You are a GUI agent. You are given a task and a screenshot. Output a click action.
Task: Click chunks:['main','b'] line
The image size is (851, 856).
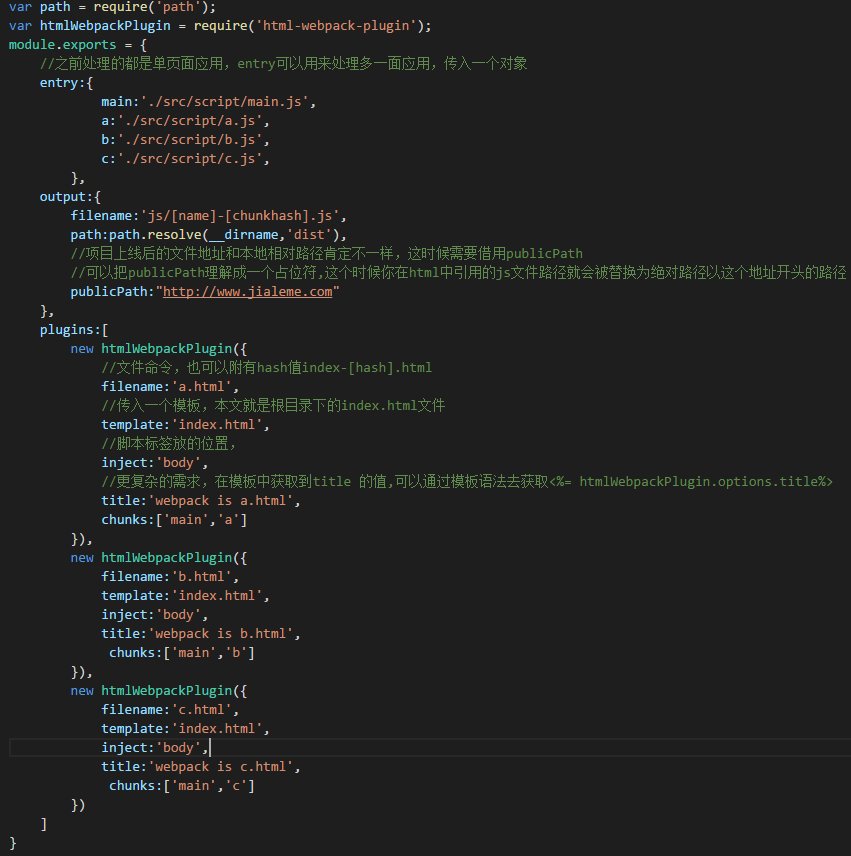[x=181, y=652]
